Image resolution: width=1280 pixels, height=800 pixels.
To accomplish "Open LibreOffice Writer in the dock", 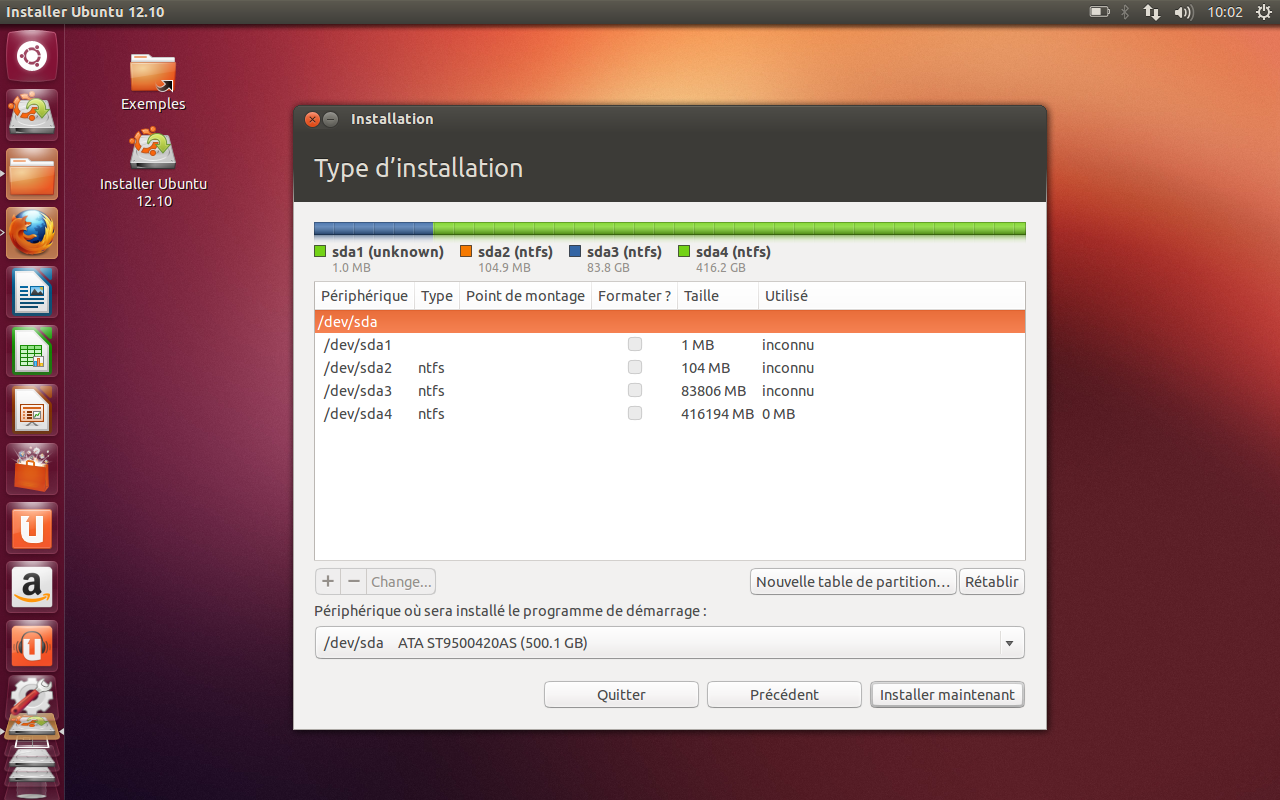I will point(32,291).
